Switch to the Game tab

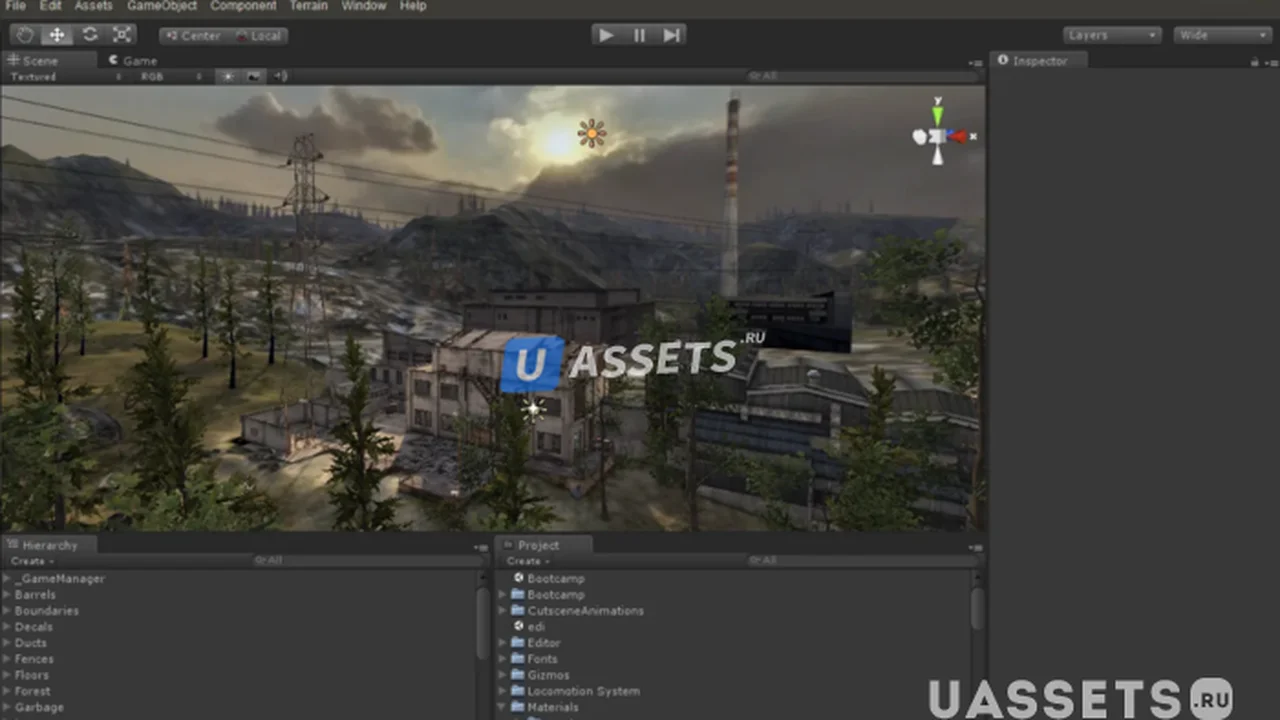[x=134, y=61]
